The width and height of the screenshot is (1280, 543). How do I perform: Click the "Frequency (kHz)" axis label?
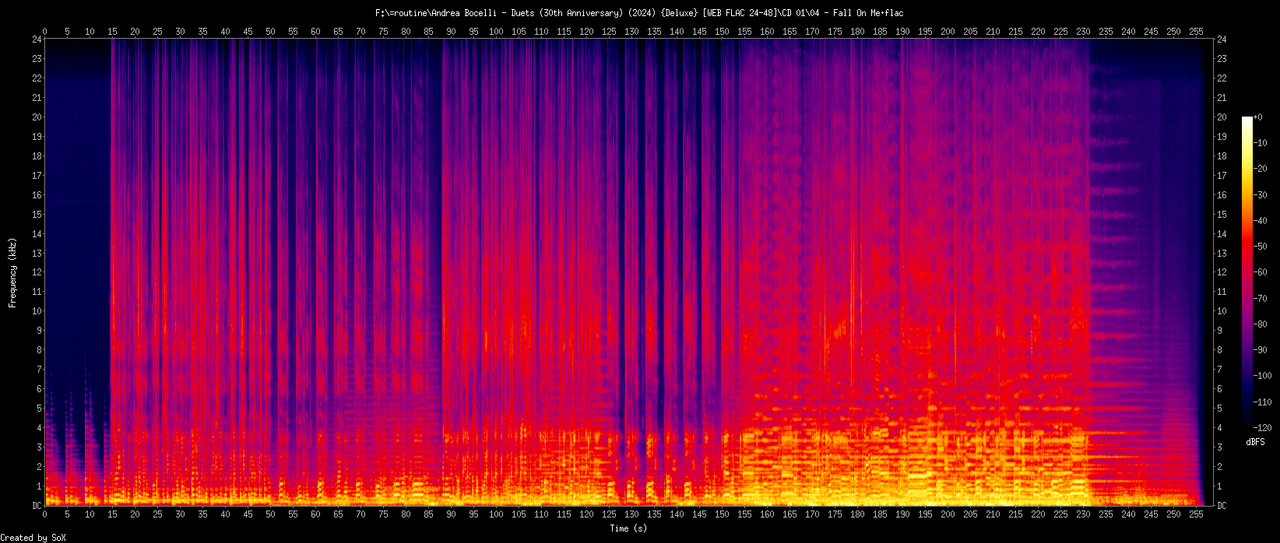(12, 273)
